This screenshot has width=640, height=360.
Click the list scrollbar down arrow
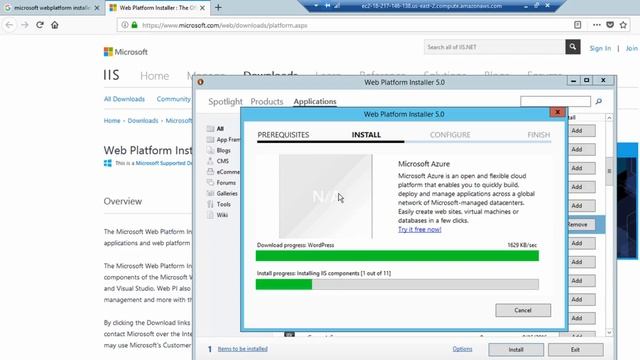[609, 333]
